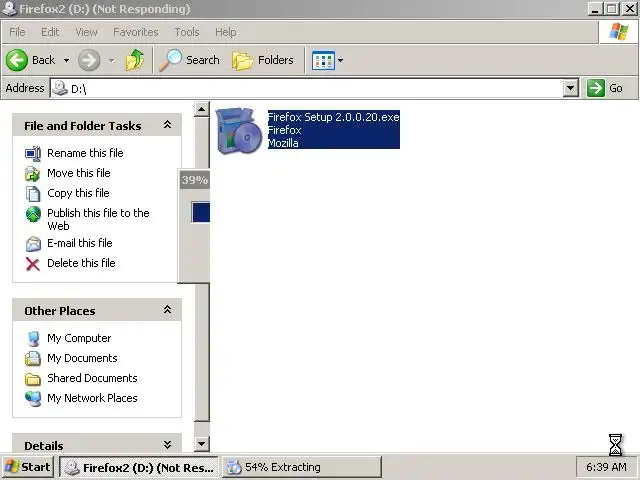Click the My Documents icon
Screen dimensions: 640x480
pyautogui.click(x=33, y=358)
